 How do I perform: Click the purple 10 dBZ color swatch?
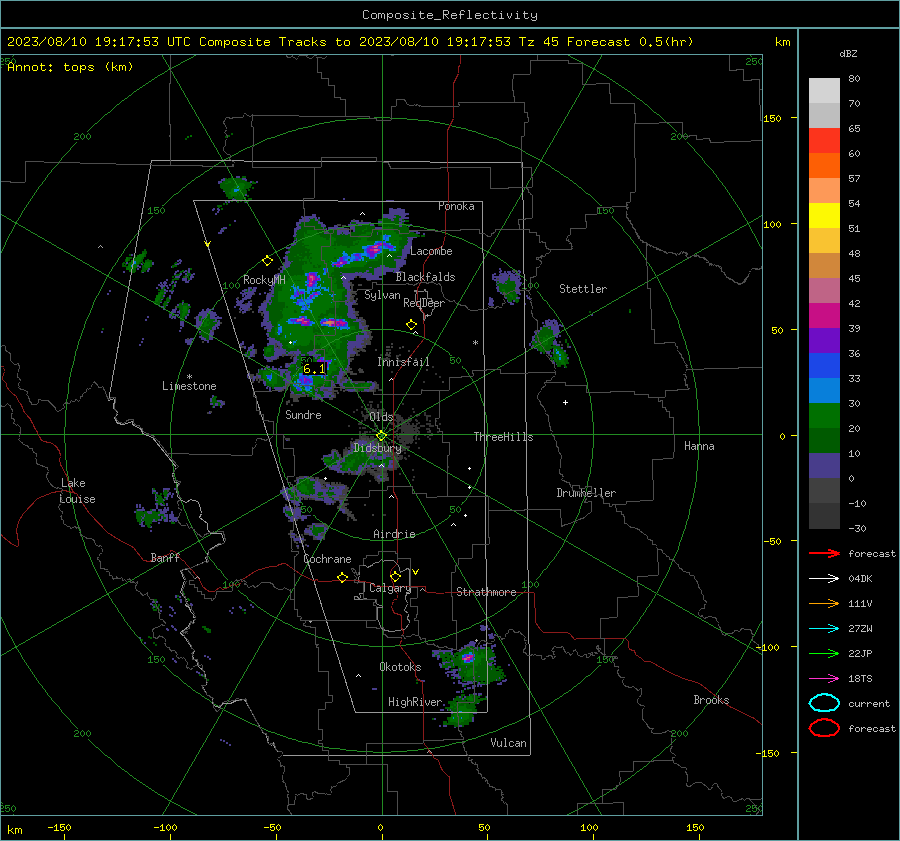(824, 466)
